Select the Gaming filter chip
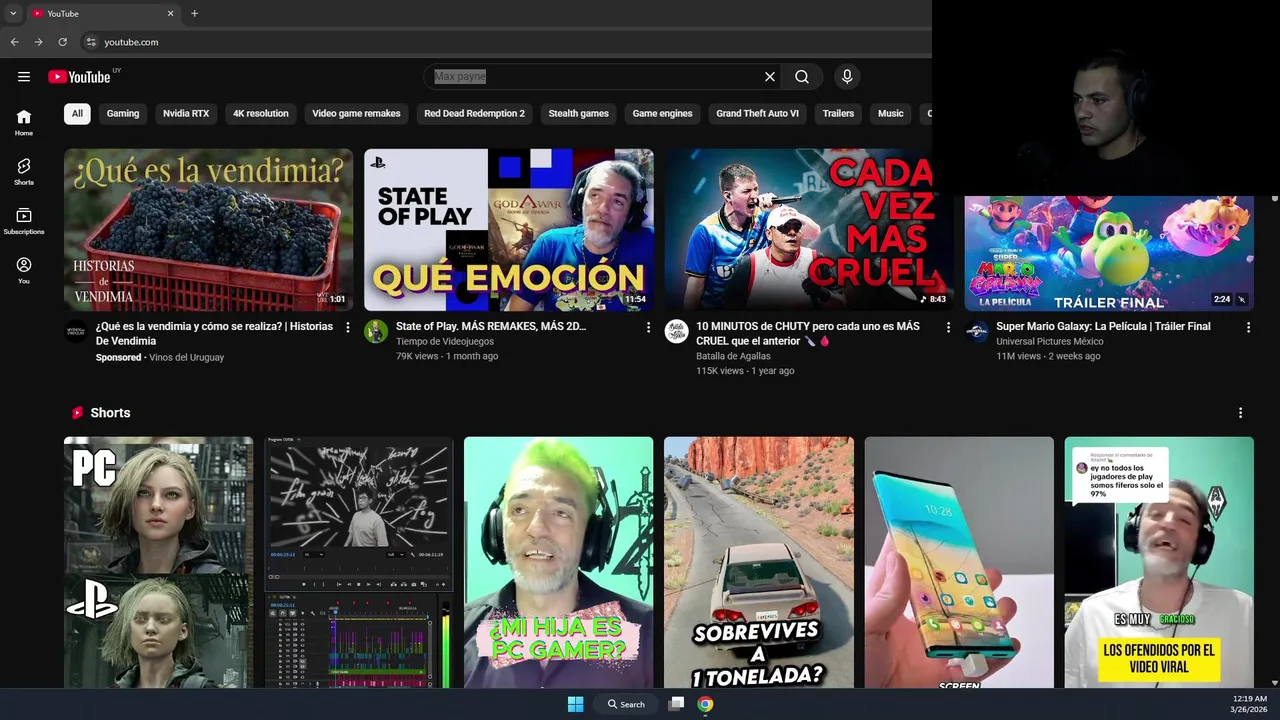1280x720 pixels. 123,113
